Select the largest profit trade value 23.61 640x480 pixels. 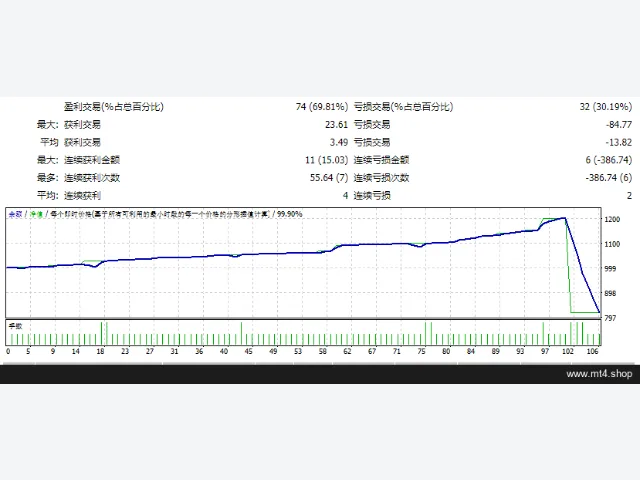[336, 124]
